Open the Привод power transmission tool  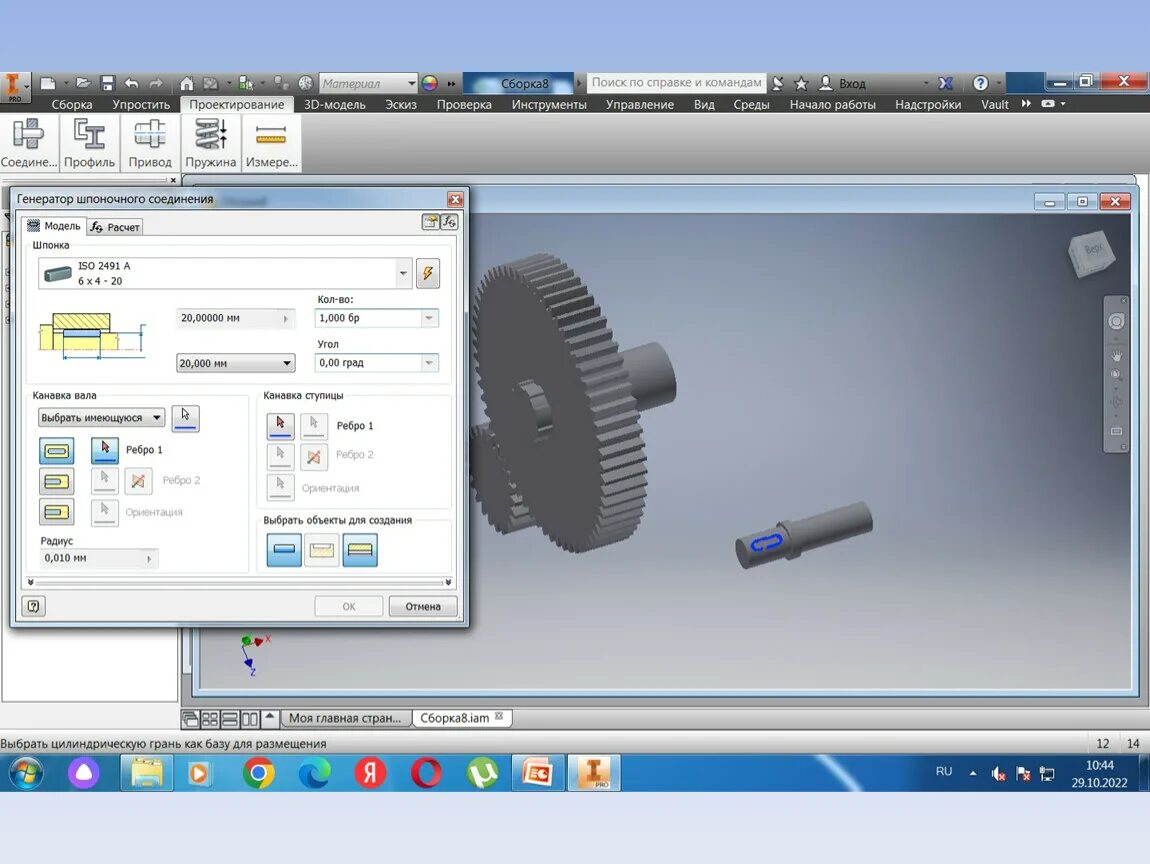pos(150,144)
